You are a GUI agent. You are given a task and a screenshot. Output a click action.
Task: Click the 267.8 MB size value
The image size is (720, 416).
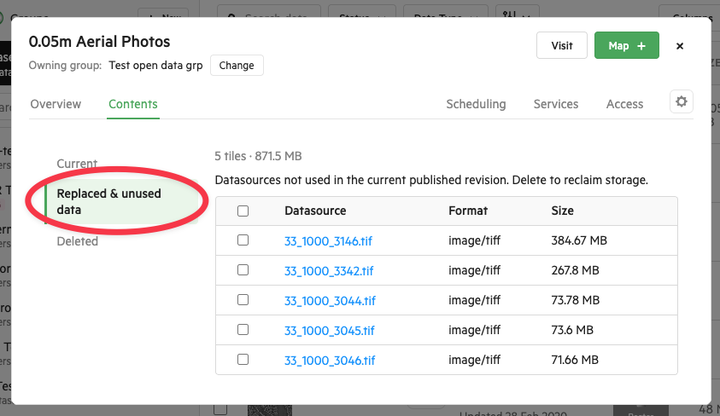(x=575, y=270)
